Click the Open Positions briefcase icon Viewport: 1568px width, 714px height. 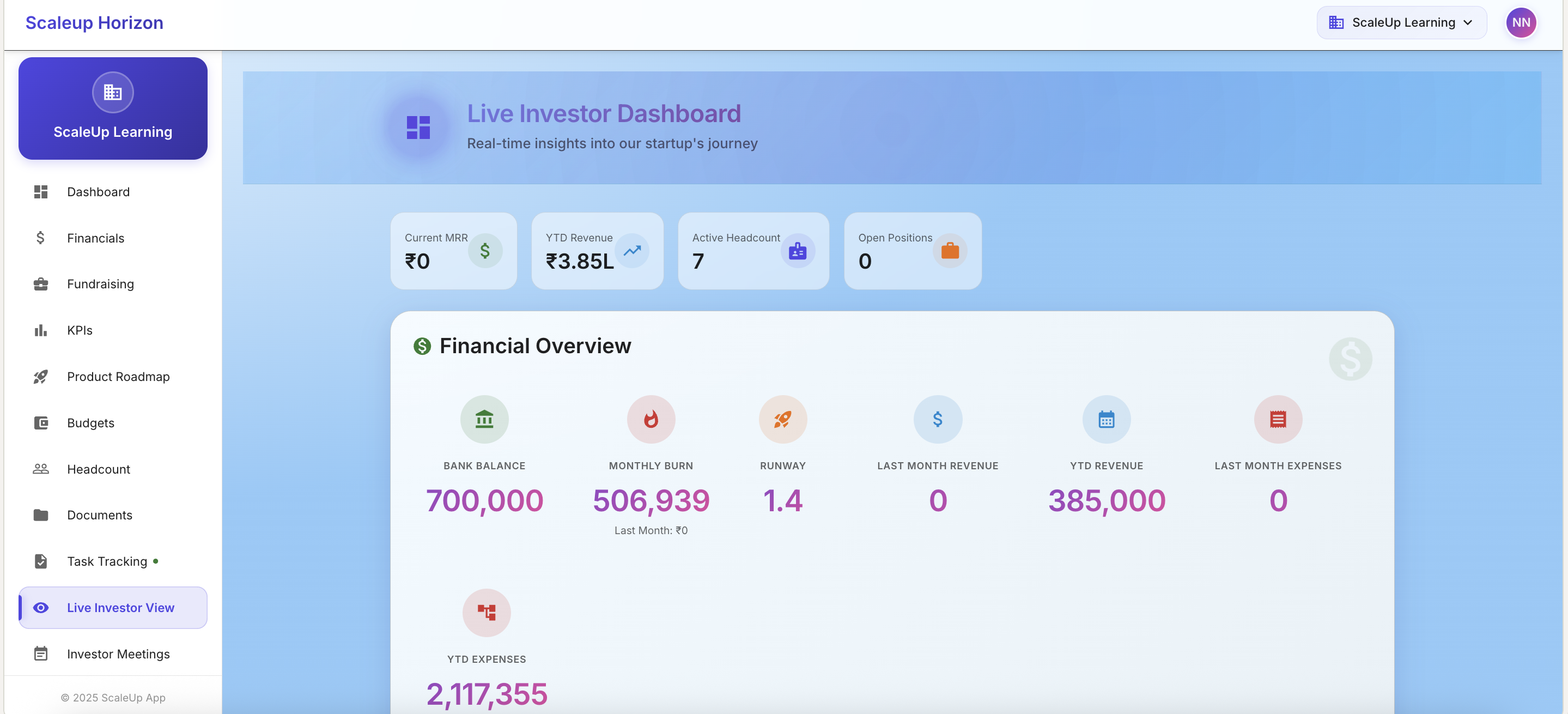tap(950, 251)
